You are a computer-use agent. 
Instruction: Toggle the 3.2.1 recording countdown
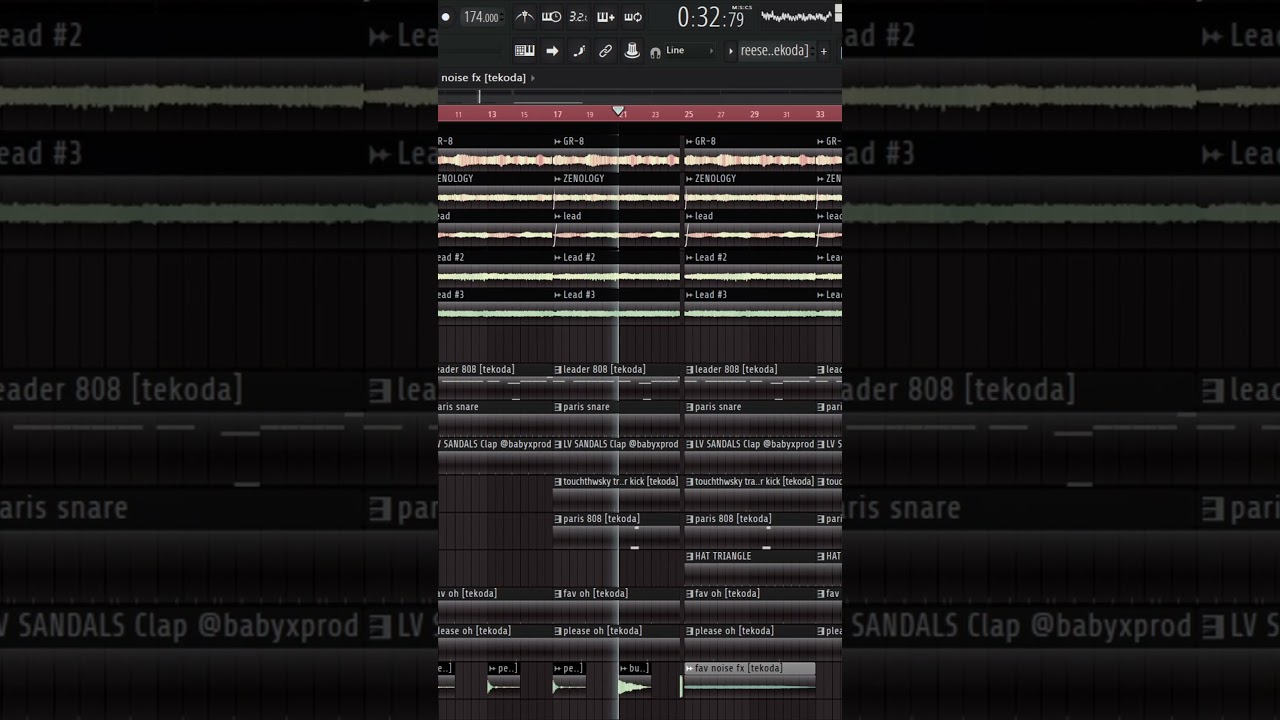coord(578,17)
